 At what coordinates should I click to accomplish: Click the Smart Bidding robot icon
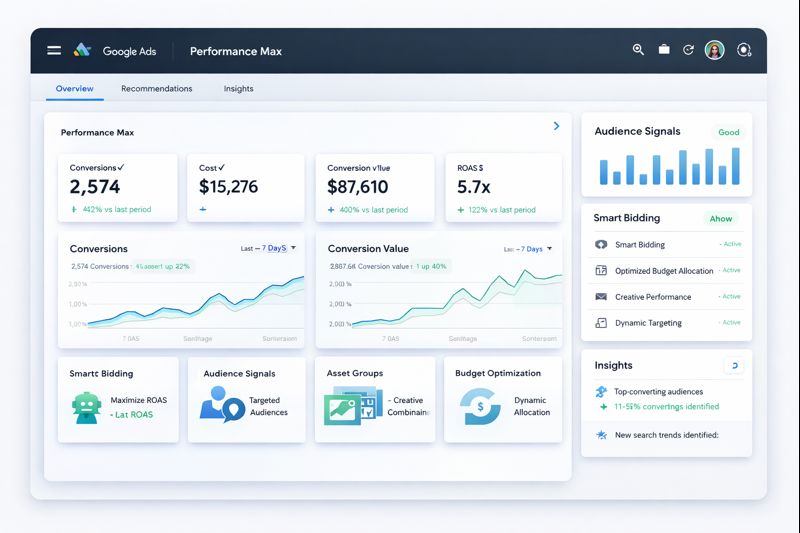coord(86,408)
